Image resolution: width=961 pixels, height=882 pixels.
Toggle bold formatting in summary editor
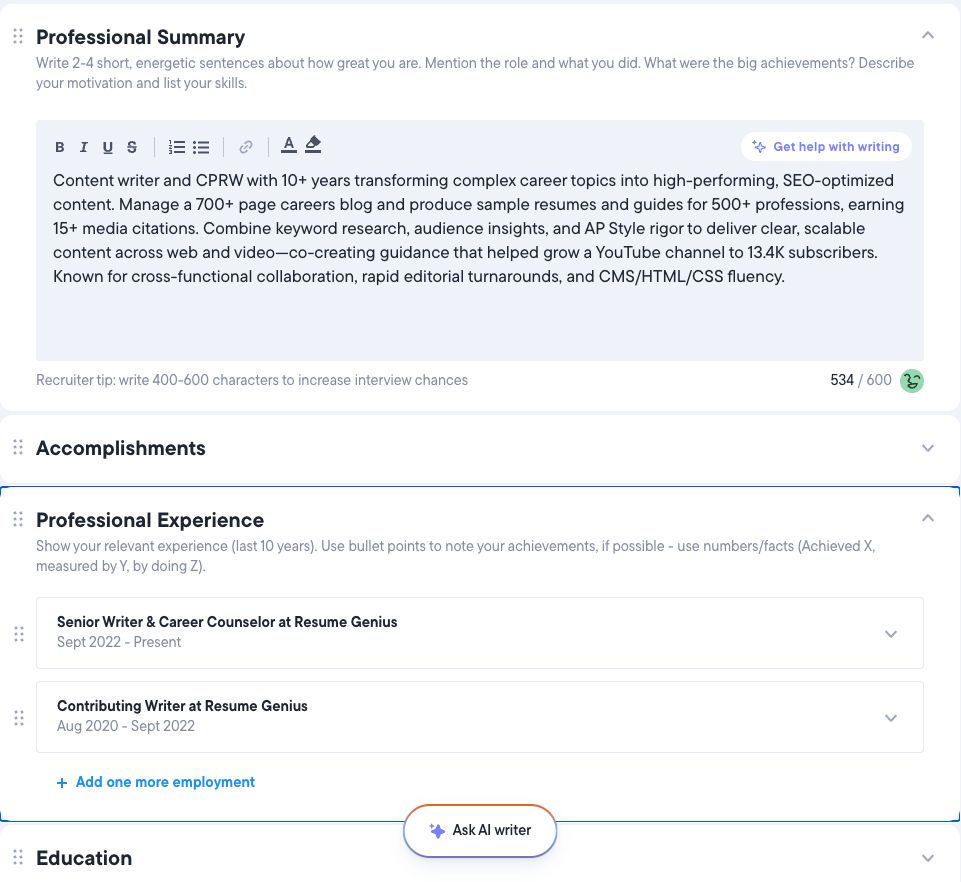(60, 148)
